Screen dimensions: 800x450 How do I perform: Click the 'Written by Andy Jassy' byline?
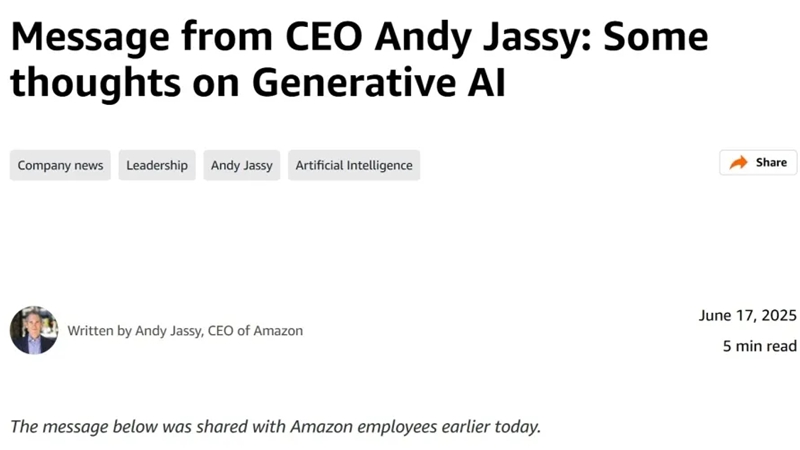[x=135, y=331]
